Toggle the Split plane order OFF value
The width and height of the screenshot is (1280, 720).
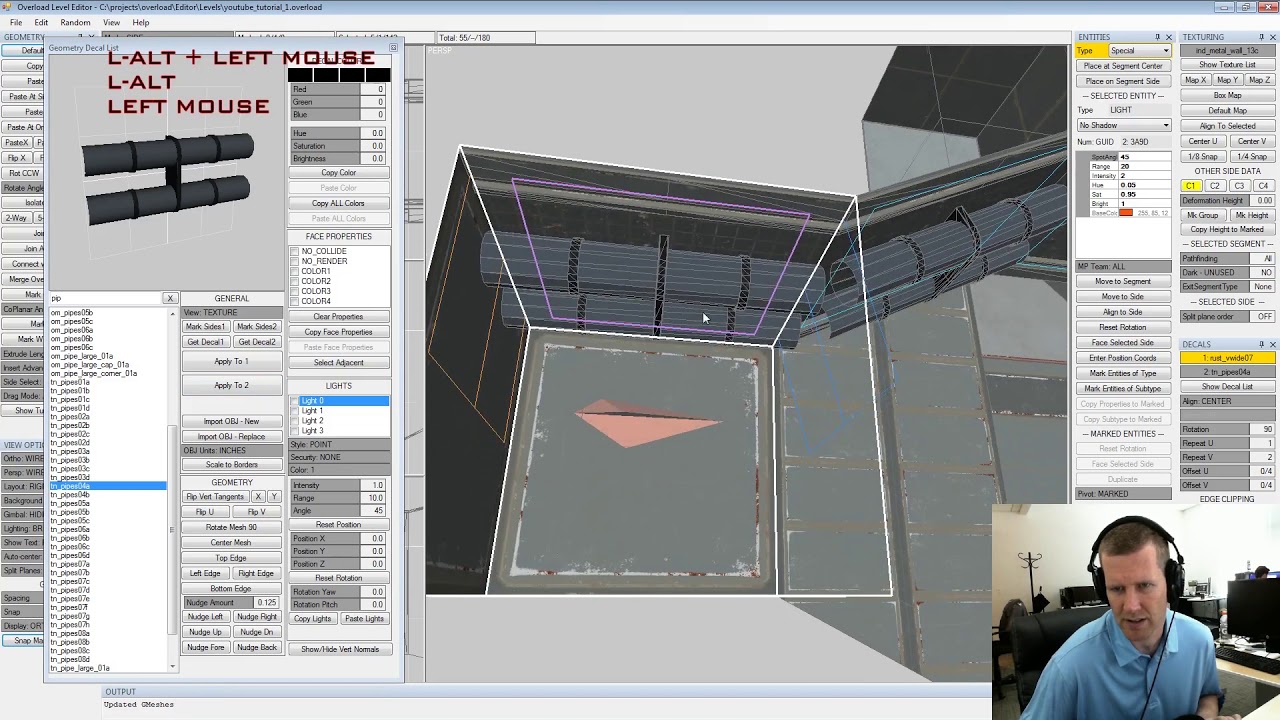click(x=1264, y=317)
